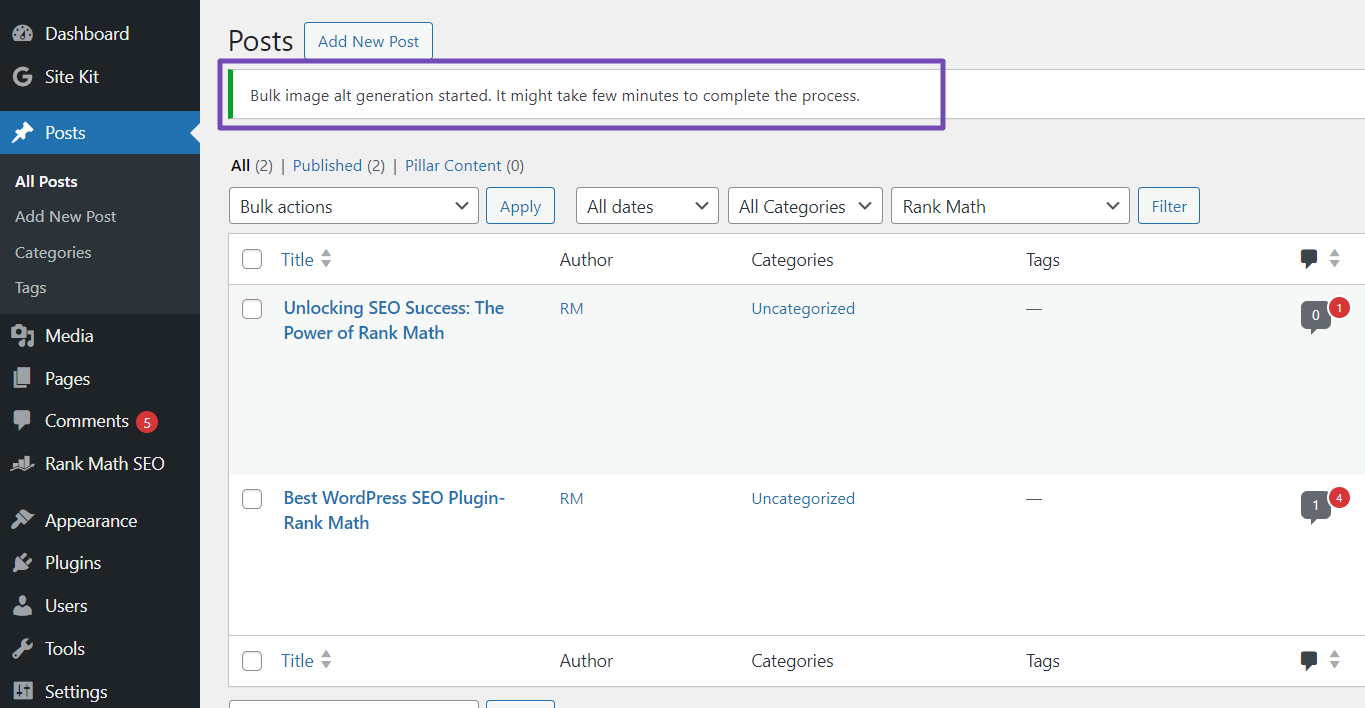1365x708 pixels.
Task: Click Apply next to Bulk actions
Action: point(520,206)
